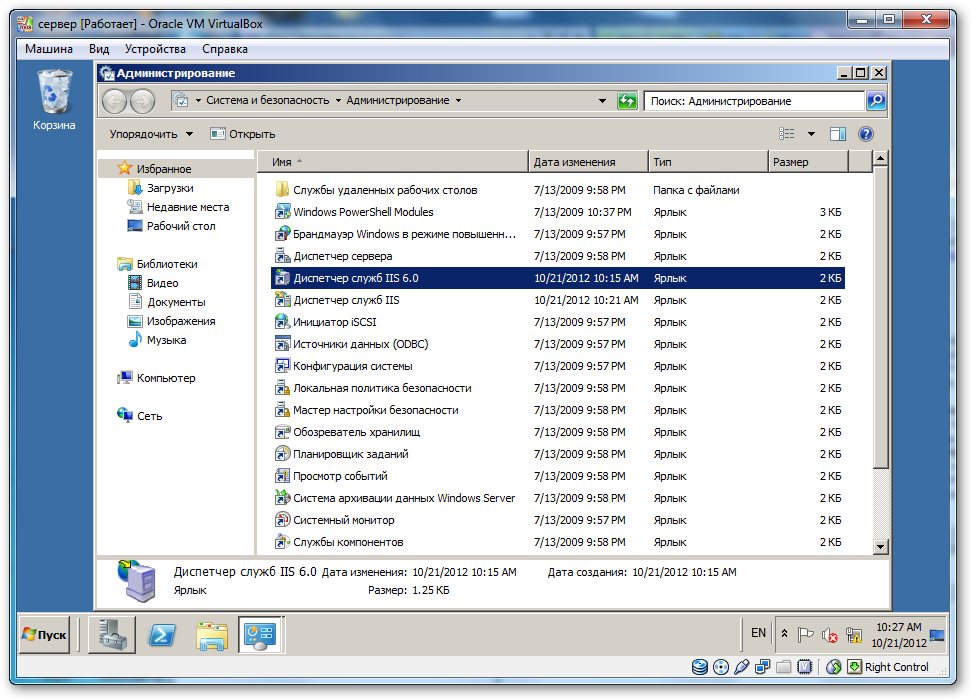This screenshot has height=699, width=971.
Task: Open Рабочий стол in the navigation pane
Action: [x=181, y=226]
